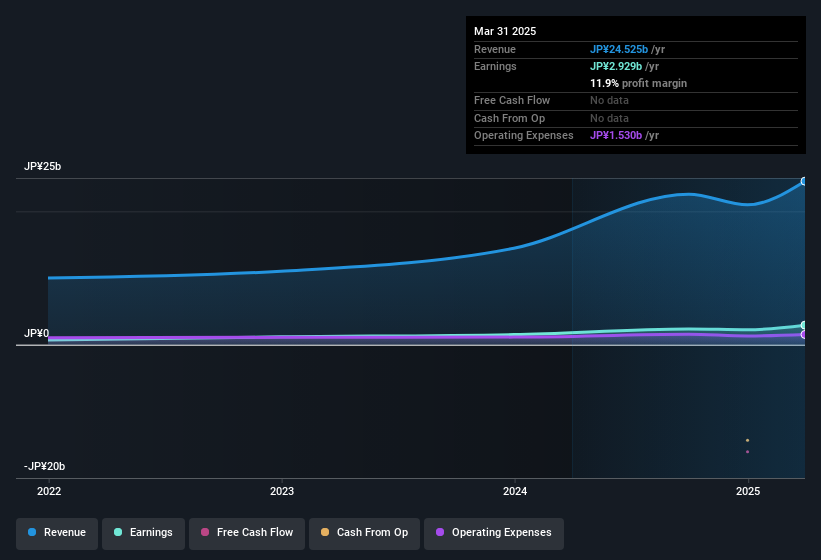Image resolution: width=821 pixels, height=560 pixels.
Task: Click the 2025 x-axis label
Action: tap(748, 491)
